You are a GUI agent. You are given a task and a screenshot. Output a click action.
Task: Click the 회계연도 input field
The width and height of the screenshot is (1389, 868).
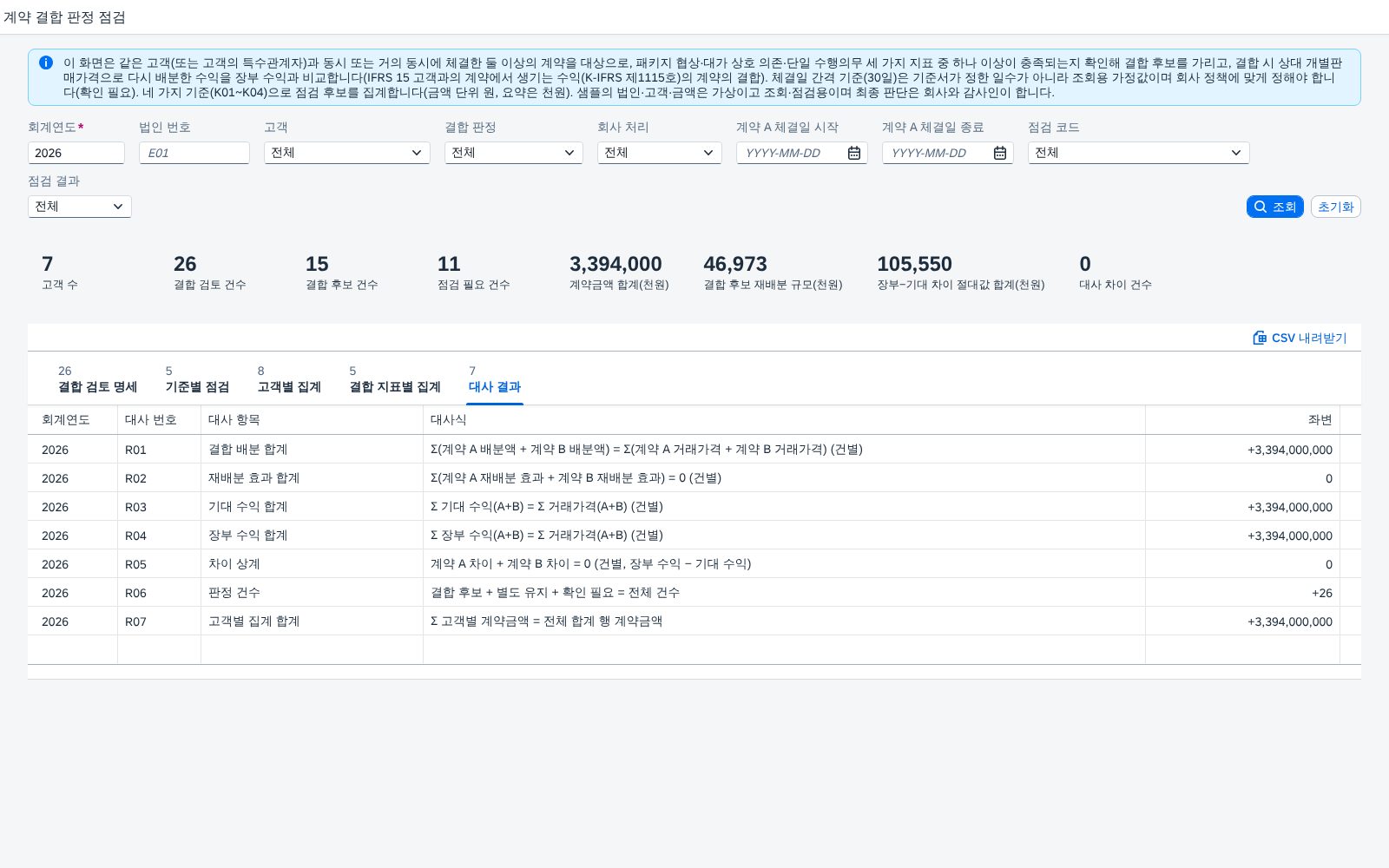(x=76, y=153)
